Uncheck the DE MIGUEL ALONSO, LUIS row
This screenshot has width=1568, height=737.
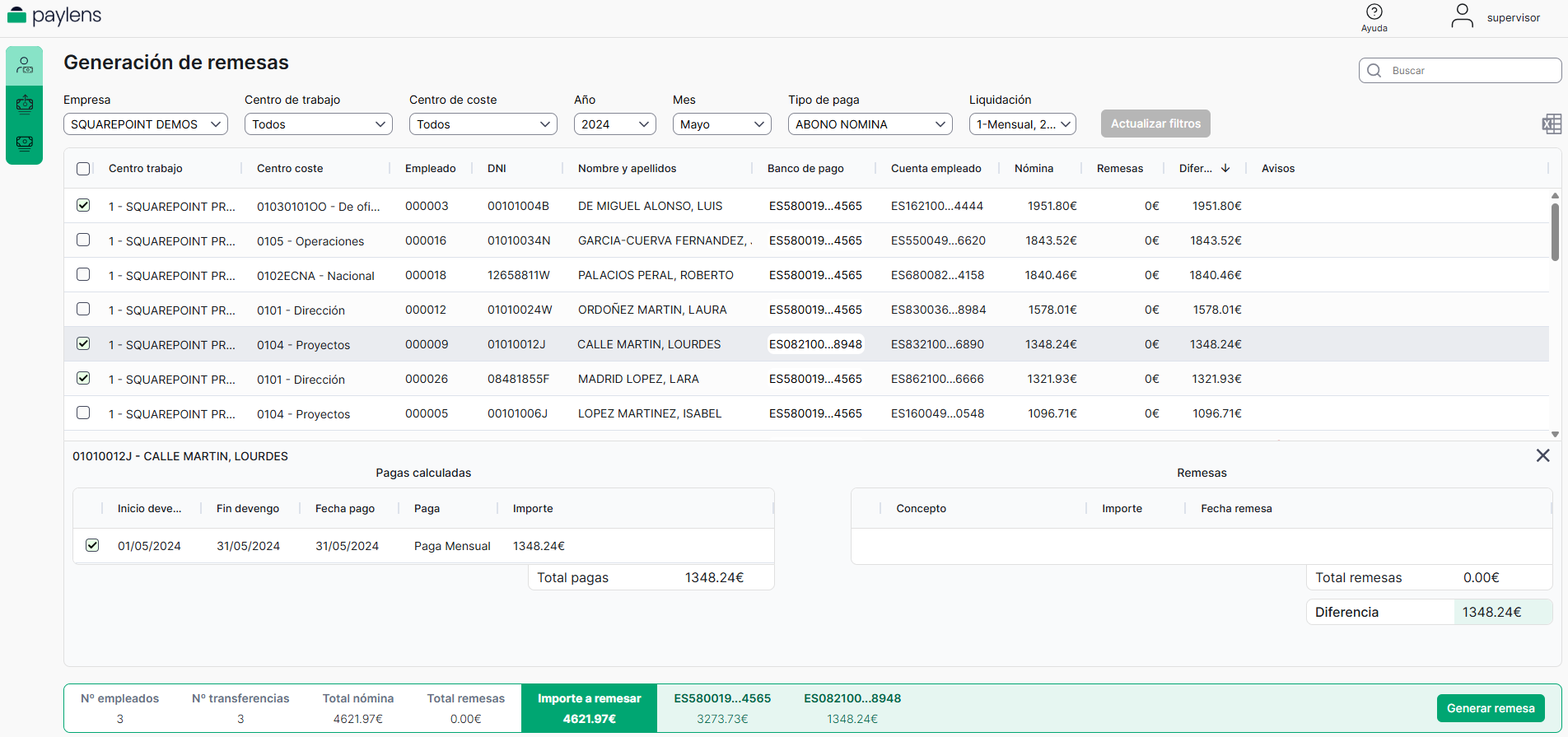pos(83,205)
